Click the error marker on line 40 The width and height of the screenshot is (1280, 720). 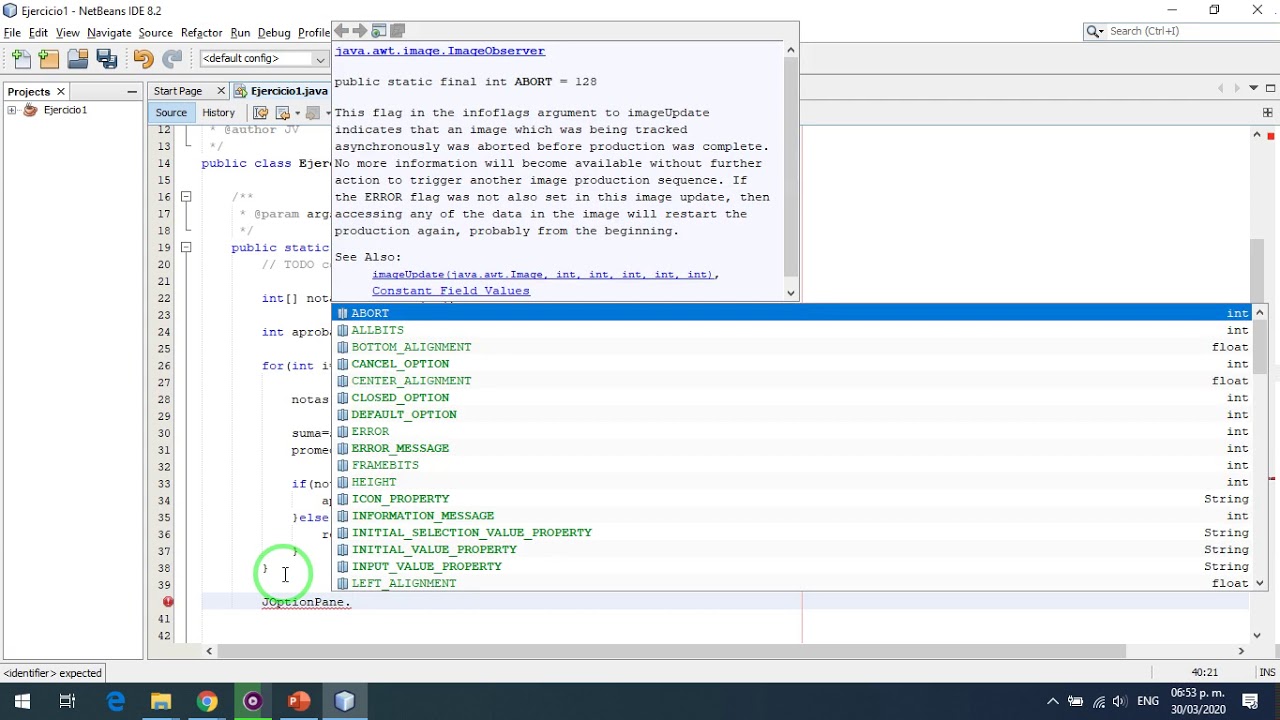click(x=168, y=602)
